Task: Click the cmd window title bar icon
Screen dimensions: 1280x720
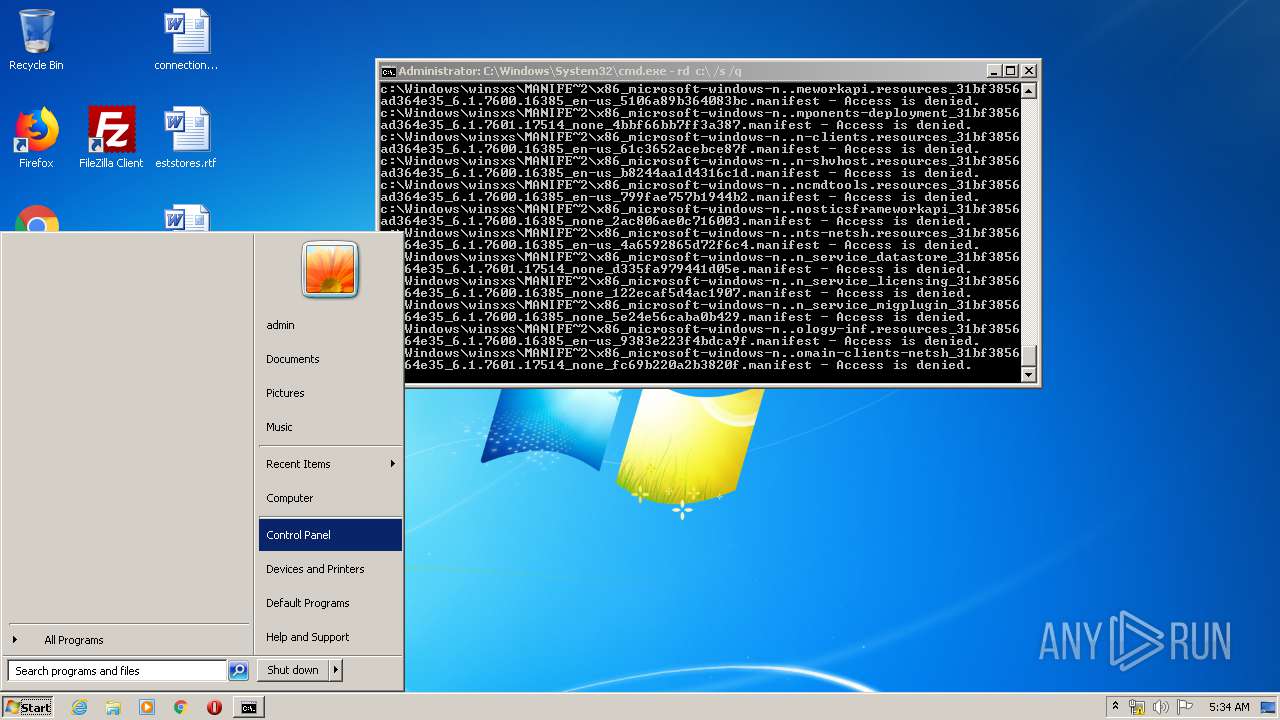Action: [x=388, y=71]
